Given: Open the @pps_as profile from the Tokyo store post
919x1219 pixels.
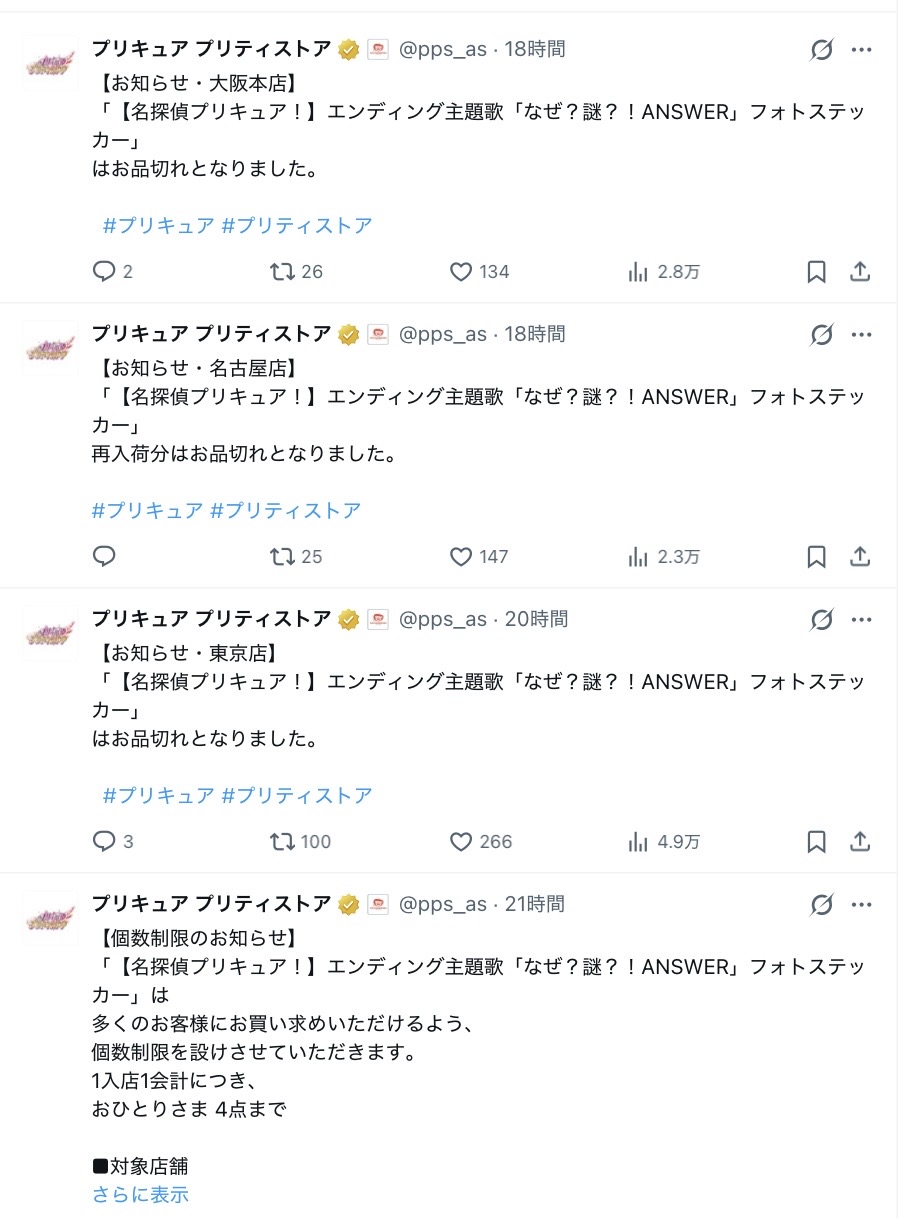Looking at the screenshot, I should tap(443, 620).
